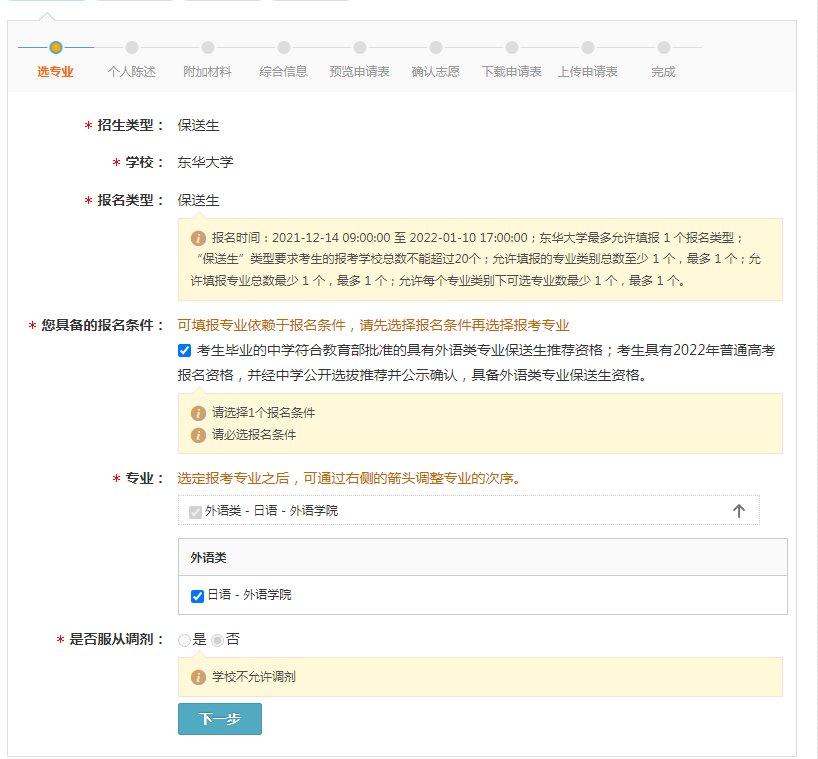This screenshot has width=818, height=759.
Task: Go to the 完成 step label
Action: 663,72
